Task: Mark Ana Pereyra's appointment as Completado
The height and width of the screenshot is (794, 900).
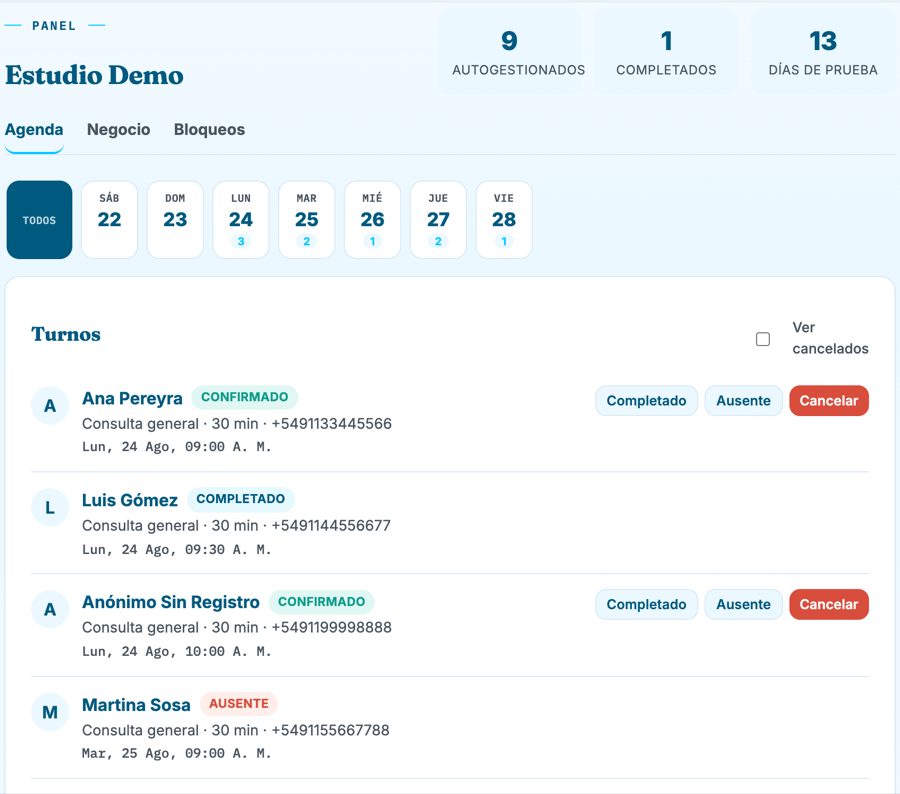Action: click(646, 401)
